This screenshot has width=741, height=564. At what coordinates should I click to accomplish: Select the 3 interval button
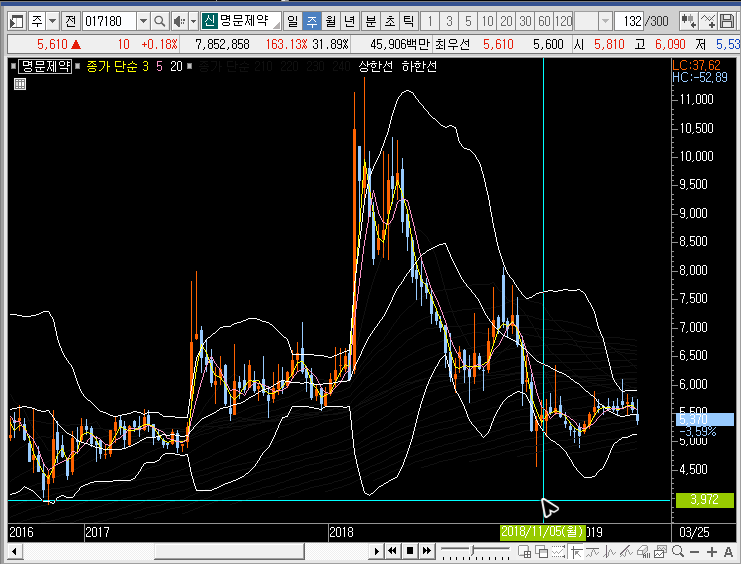point(449,21)
